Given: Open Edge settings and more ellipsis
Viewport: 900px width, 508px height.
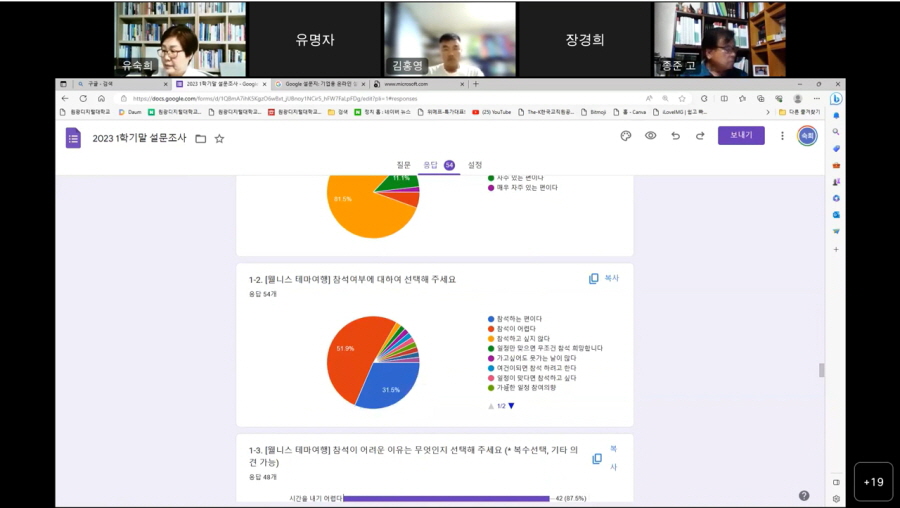Looking at the screenshot, I should [816, 99].
